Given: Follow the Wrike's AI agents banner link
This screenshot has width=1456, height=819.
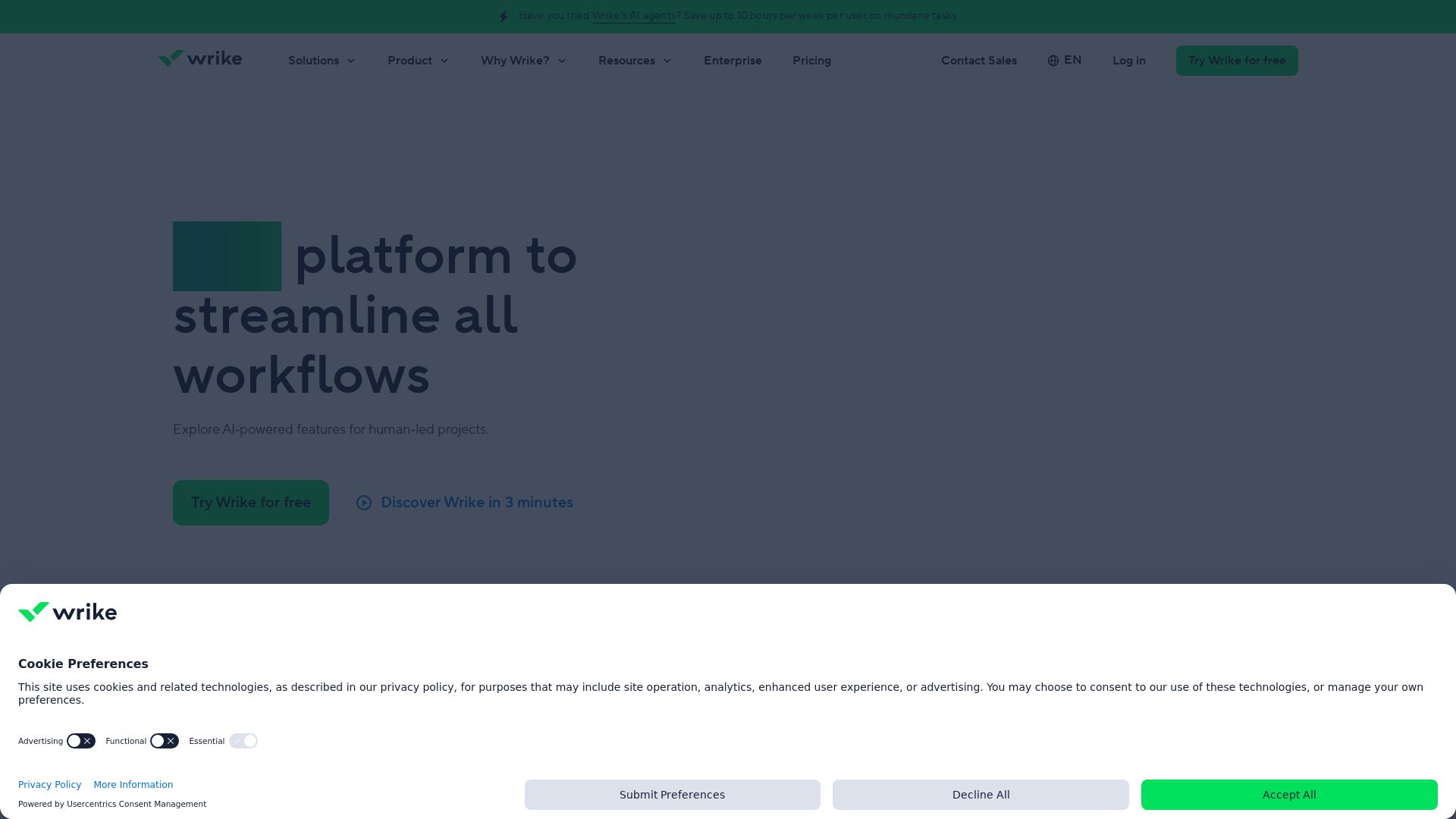Looking at the screenshot, I should tap(633, 16).
